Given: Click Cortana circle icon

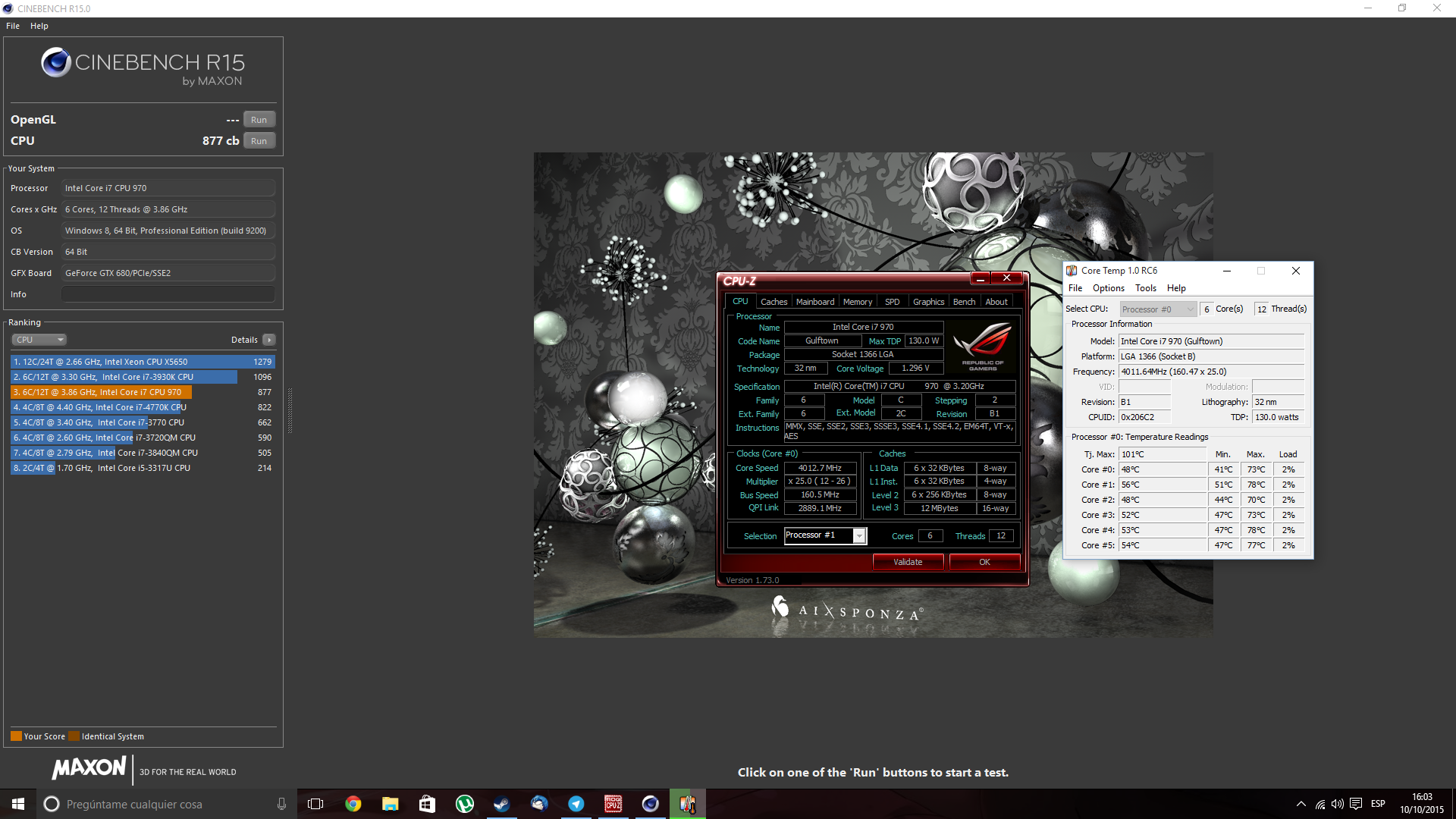Looking at the screenshot, I should click(52, 804).
